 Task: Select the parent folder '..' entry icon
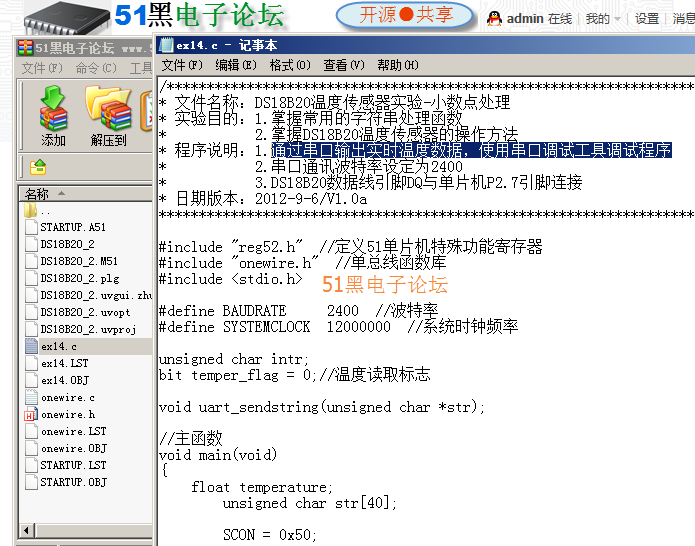(31, 210)
